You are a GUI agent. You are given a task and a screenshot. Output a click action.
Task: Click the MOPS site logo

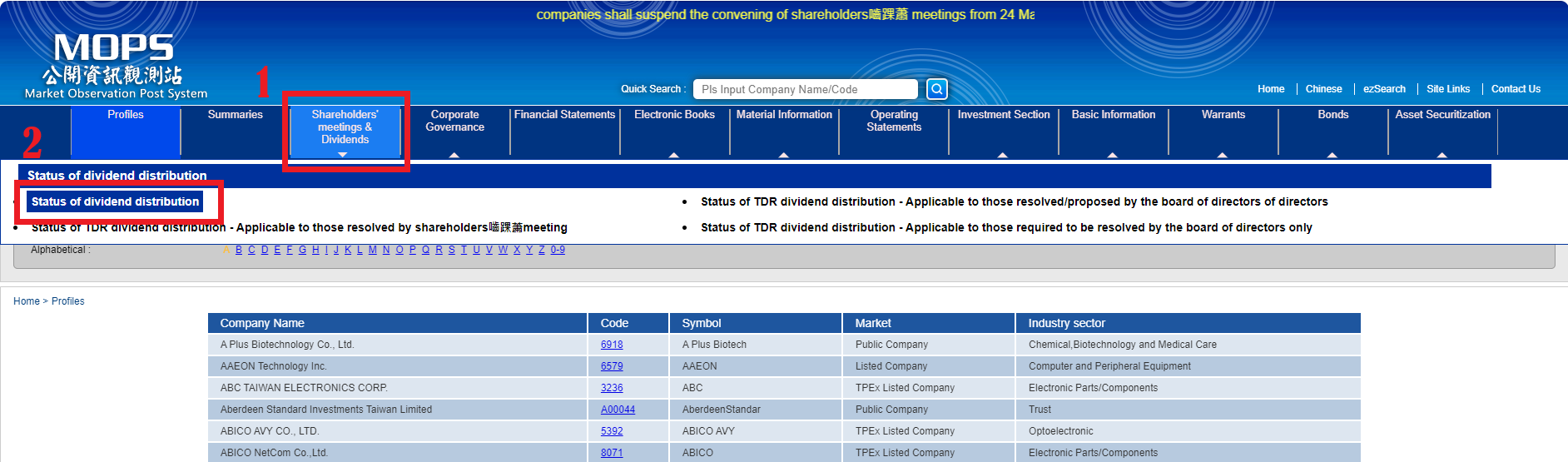coord(116,67)
